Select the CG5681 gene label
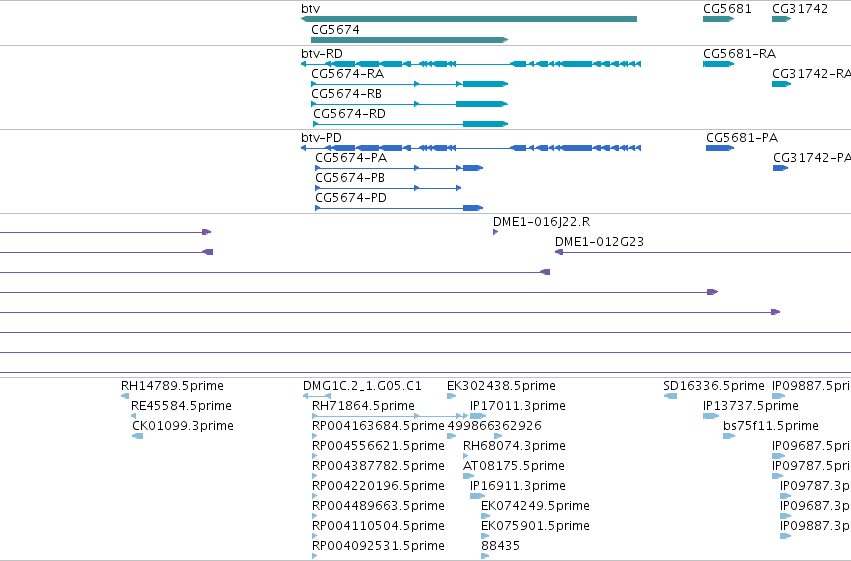 [x=727, y=9]
